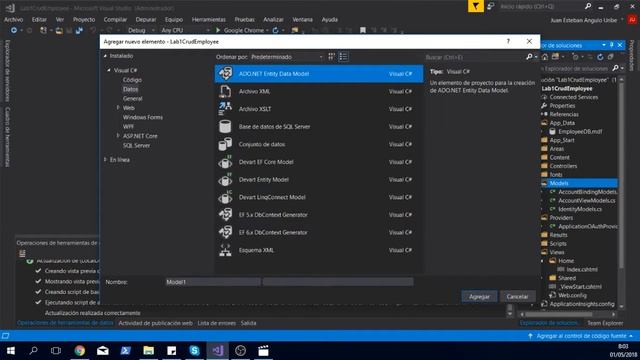Viewport: 640px width, 360px height.
Task: Select the General category
Action: [x=133, y=98]
